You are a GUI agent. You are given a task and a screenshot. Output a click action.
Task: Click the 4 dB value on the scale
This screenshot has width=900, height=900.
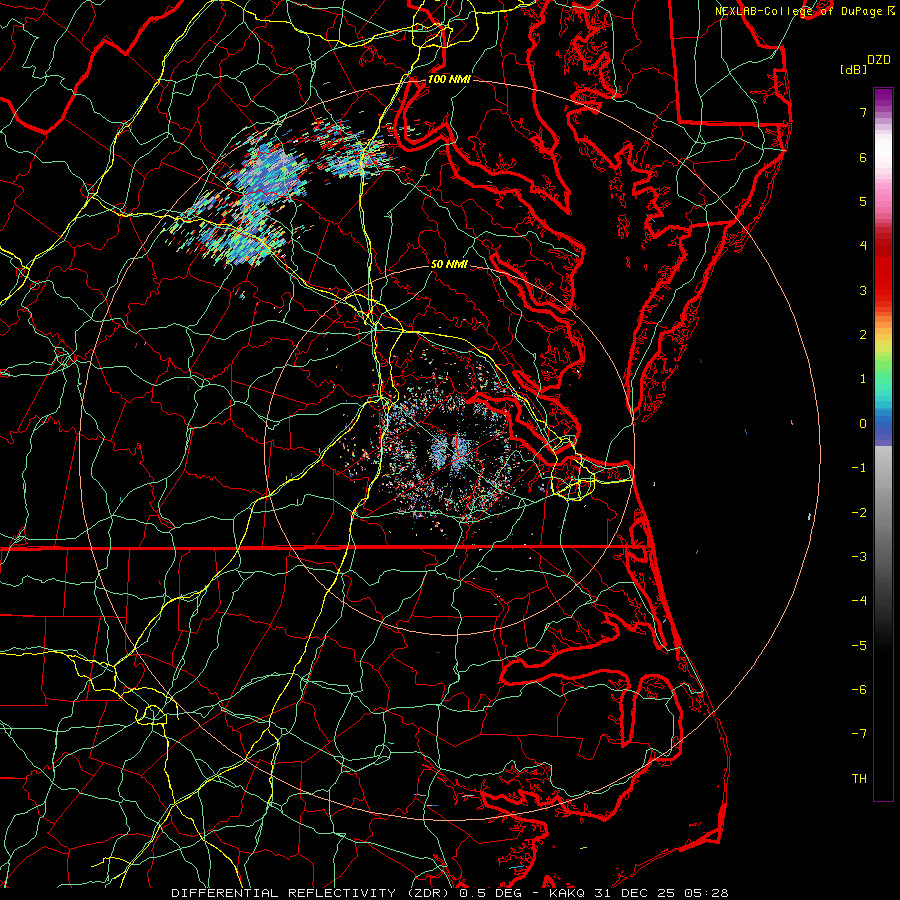coord(863,246)
